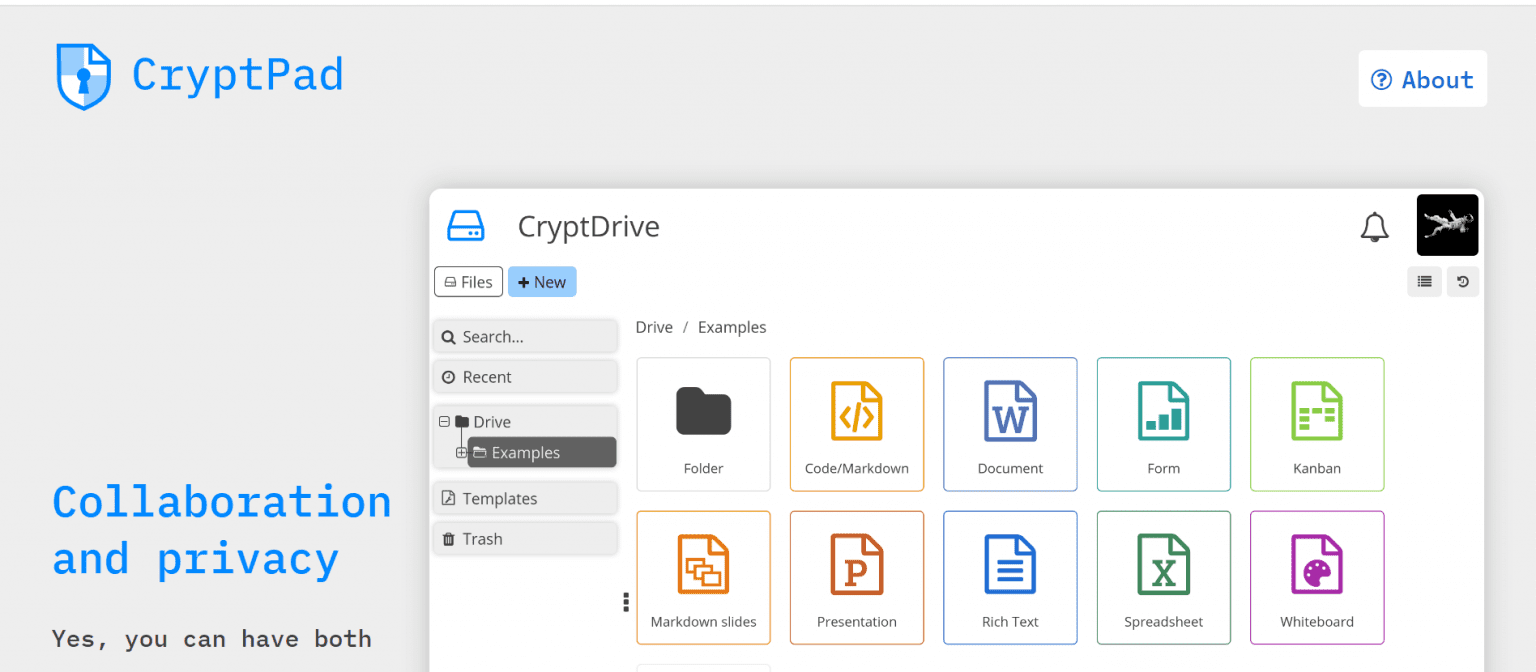The height and width of the screenshot is (672, 1536).
Task: Click Drive in the breadcrumb path
Action: pos(654,327)
